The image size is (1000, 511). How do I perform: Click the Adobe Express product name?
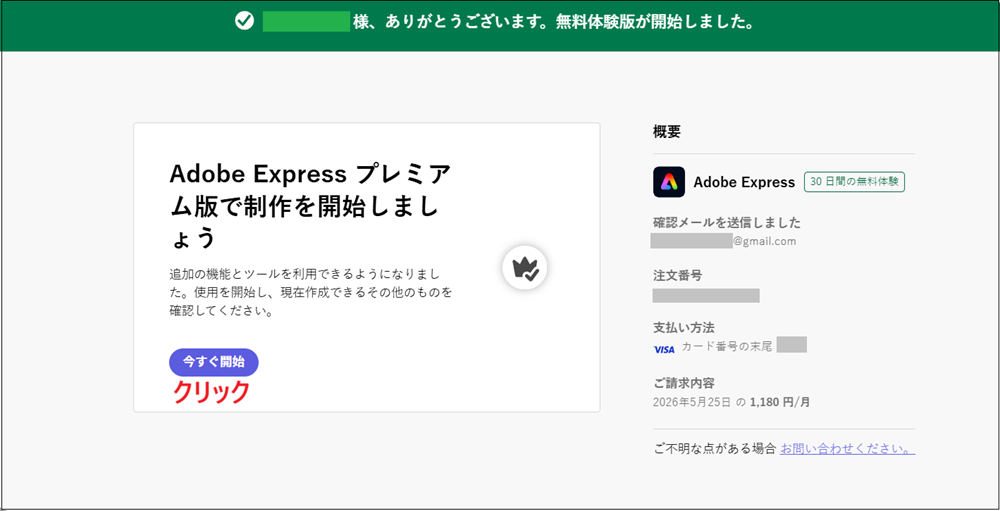click(x=744, y=182)
